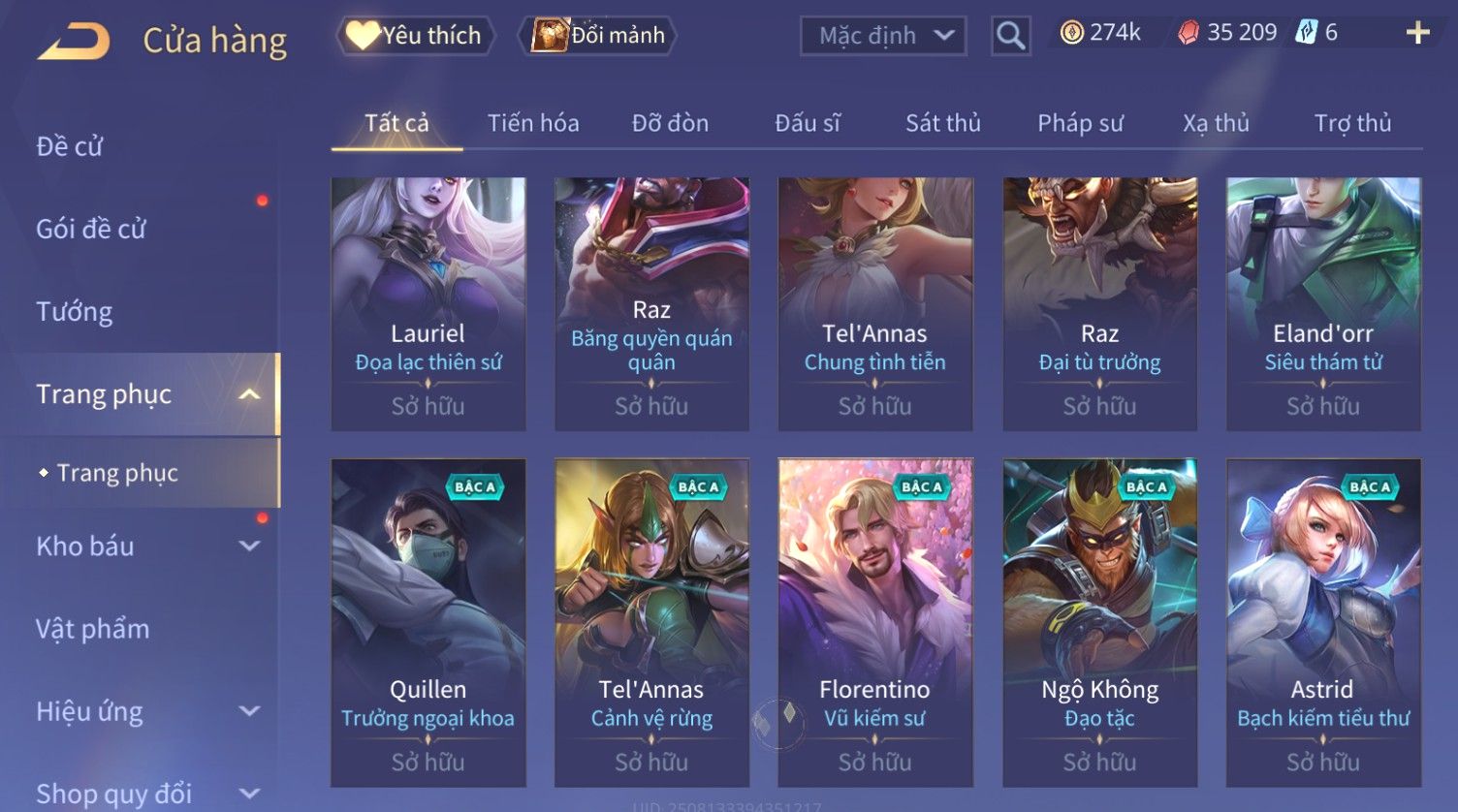
Task: Open the Mặc định sort dropdown
Action: (883, 36)
